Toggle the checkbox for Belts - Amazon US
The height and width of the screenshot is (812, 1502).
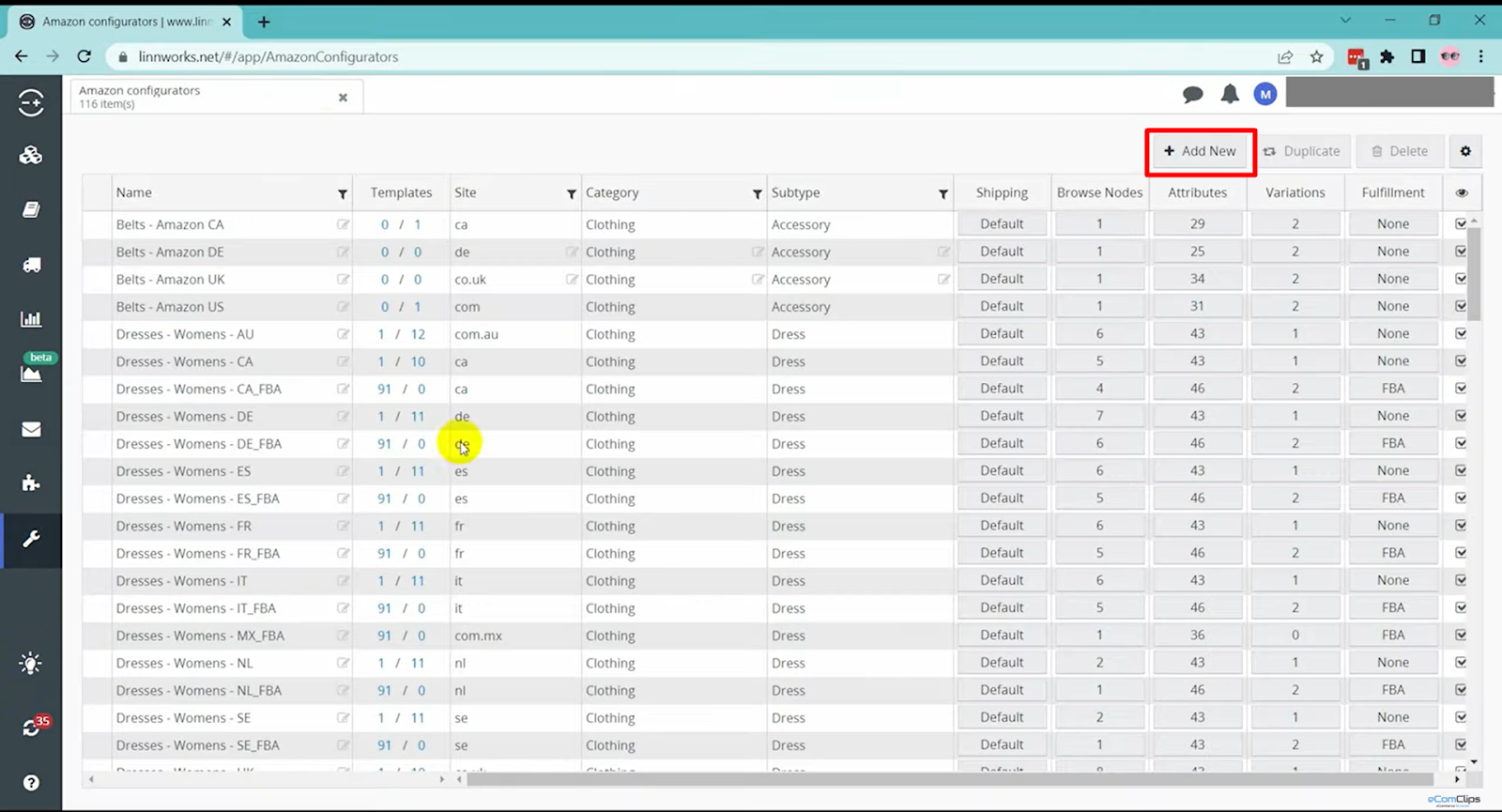[x=1461, y=306]
